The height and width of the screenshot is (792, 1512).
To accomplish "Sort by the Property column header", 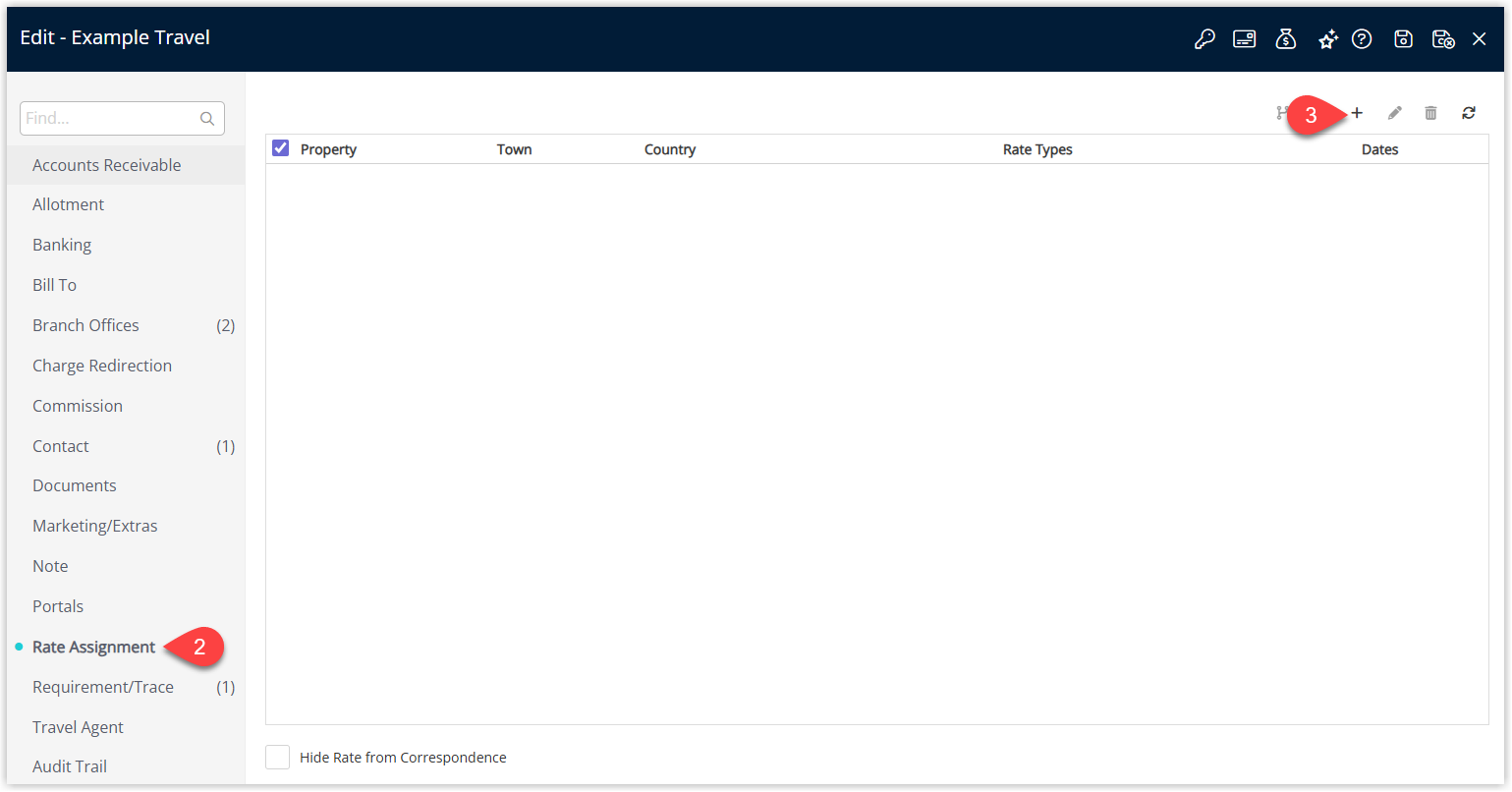I will tap(328, 149).
